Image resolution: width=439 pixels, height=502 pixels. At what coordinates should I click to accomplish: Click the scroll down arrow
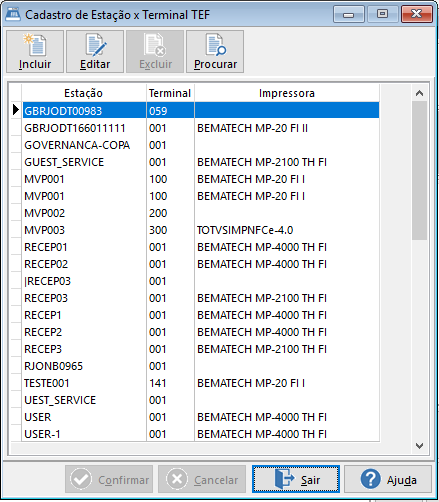419,445
